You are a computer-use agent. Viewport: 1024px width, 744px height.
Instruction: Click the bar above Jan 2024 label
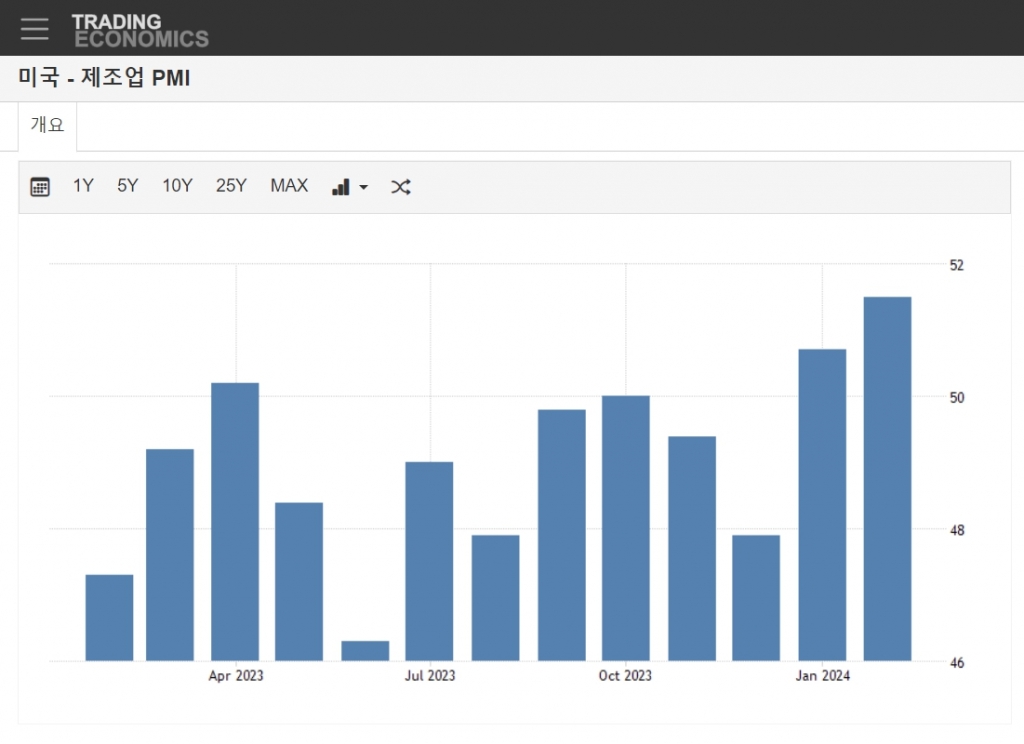[822, 505]
